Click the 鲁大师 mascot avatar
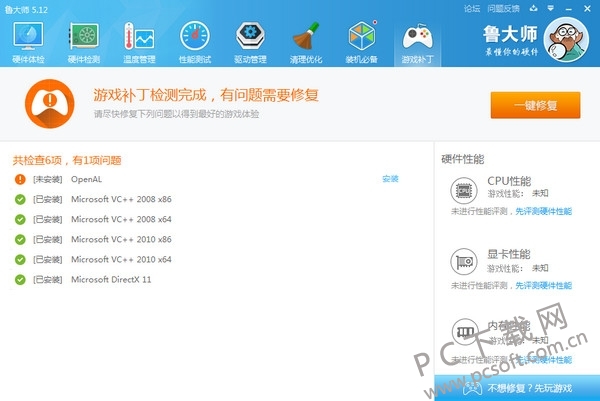This screenshot has height=401, width=600. click(x=566, y=40)
